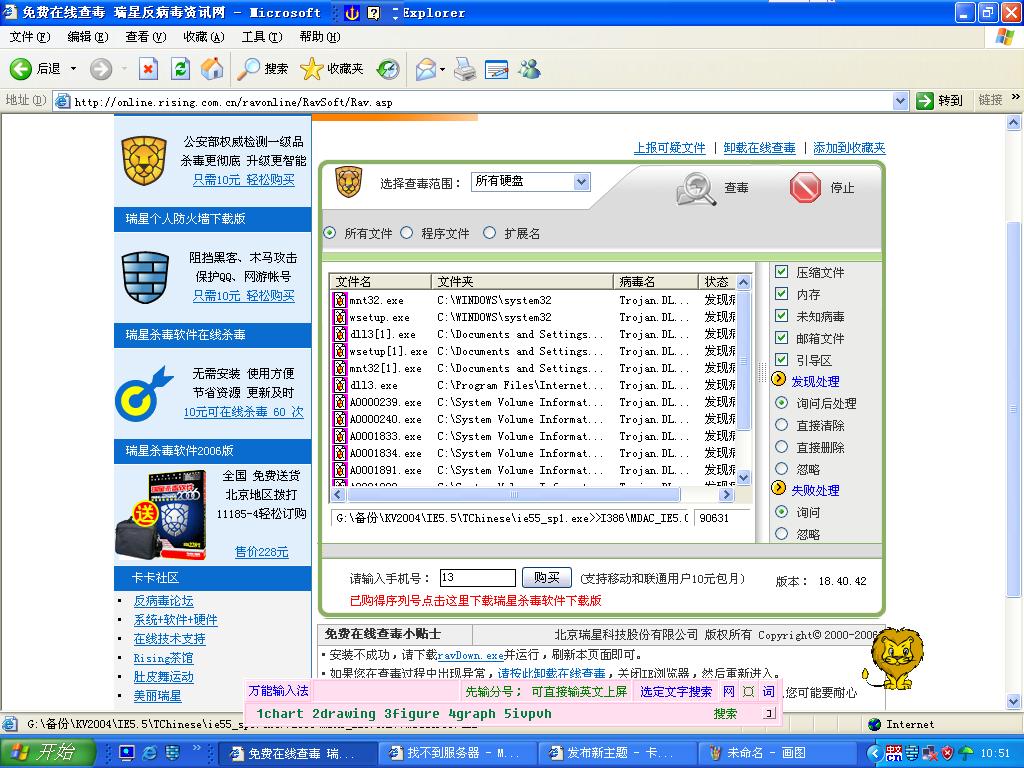1024x768 pixels.
Task: Click the 转到 Go green arrow button
Action: [939, 101]
